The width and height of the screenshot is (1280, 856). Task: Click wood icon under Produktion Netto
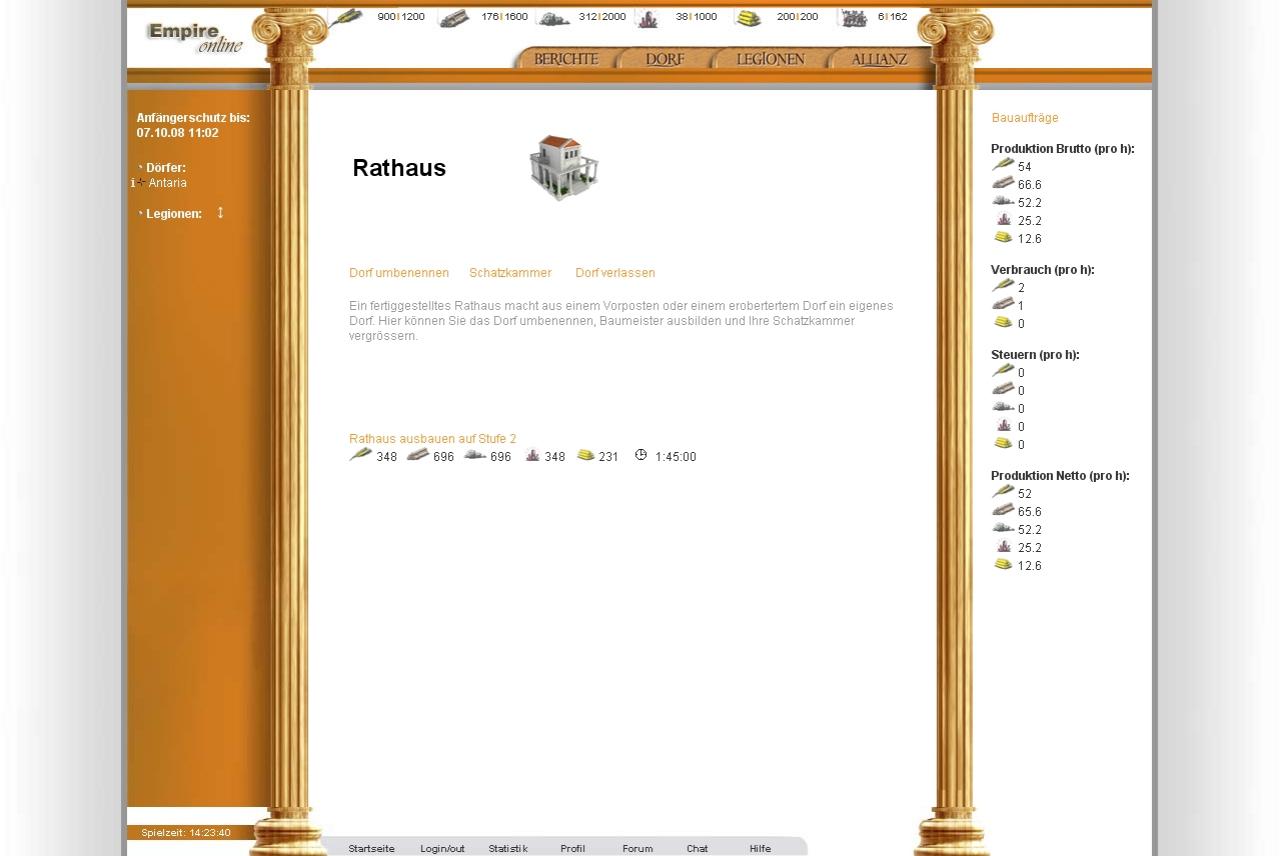1003,510
